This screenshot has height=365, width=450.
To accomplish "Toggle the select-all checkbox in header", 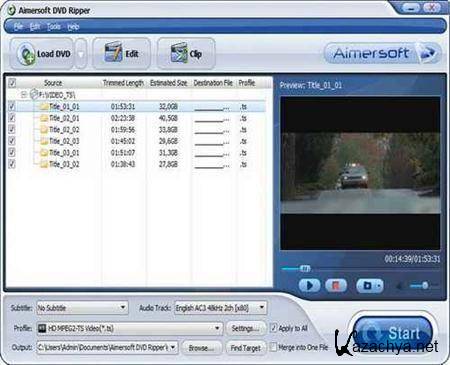I will [12, 82].
